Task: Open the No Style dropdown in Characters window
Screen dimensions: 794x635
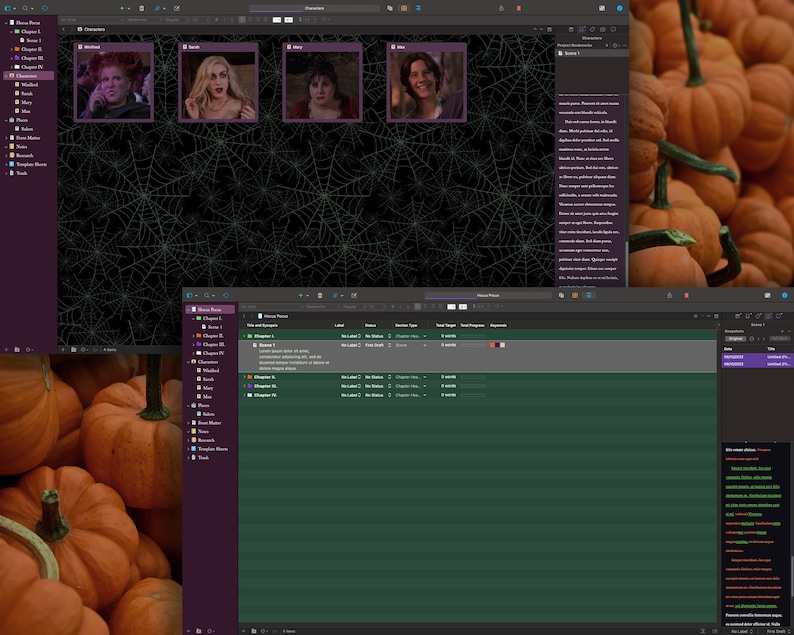Action: point(92,20)
